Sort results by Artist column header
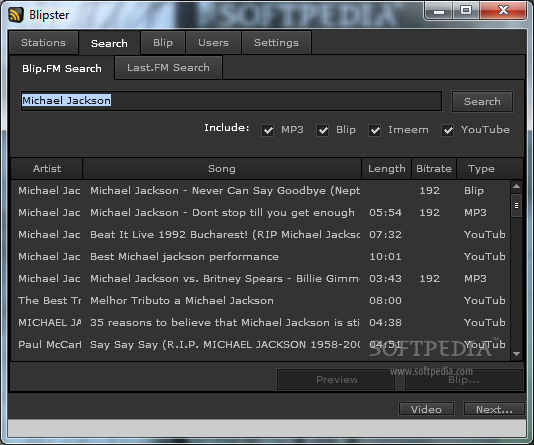 point(47,169)
